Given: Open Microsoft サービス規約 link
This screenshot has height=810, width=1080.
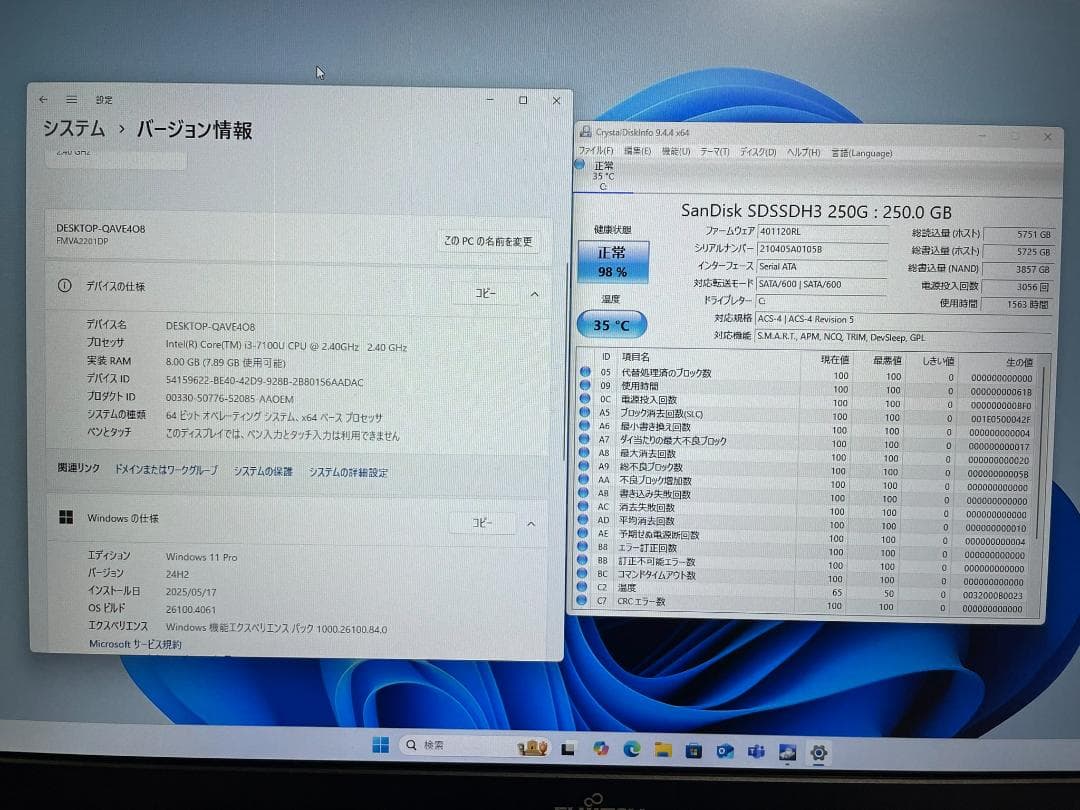Looking at the screenshot, I should point(135,644).
